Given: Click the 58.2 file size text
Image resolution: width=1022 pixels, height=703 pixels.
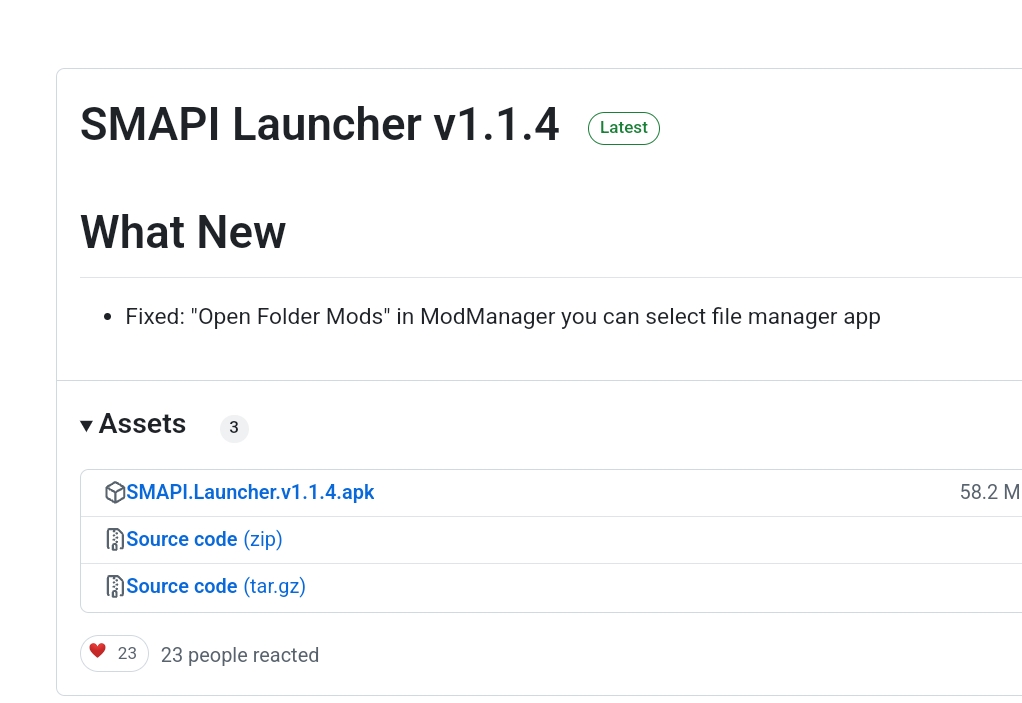Looking at the screenshot, I should pyautogui.click(x=990, y=492).
